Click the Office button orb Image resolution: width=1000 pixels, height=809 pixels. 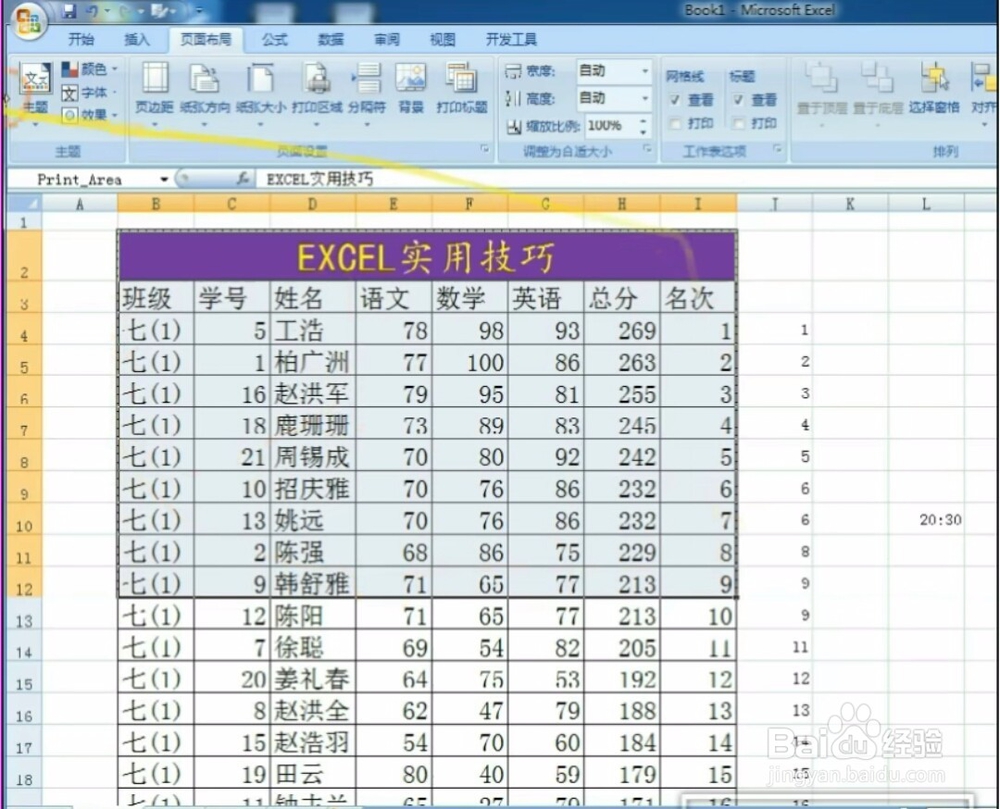29,20
